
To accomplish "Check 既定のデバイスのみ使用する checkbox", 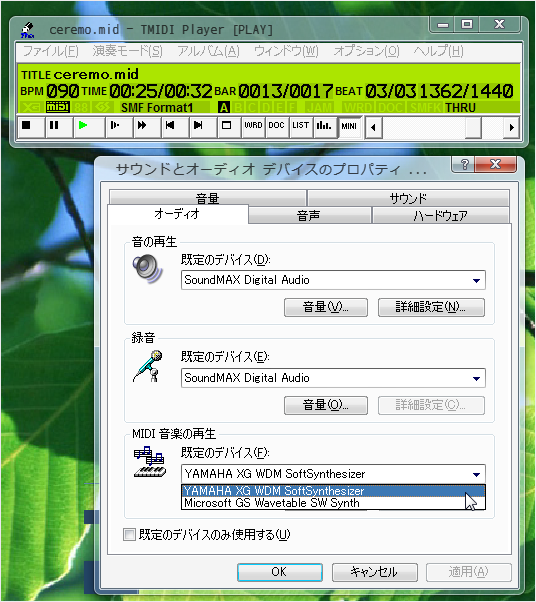I will pos(129,534).
